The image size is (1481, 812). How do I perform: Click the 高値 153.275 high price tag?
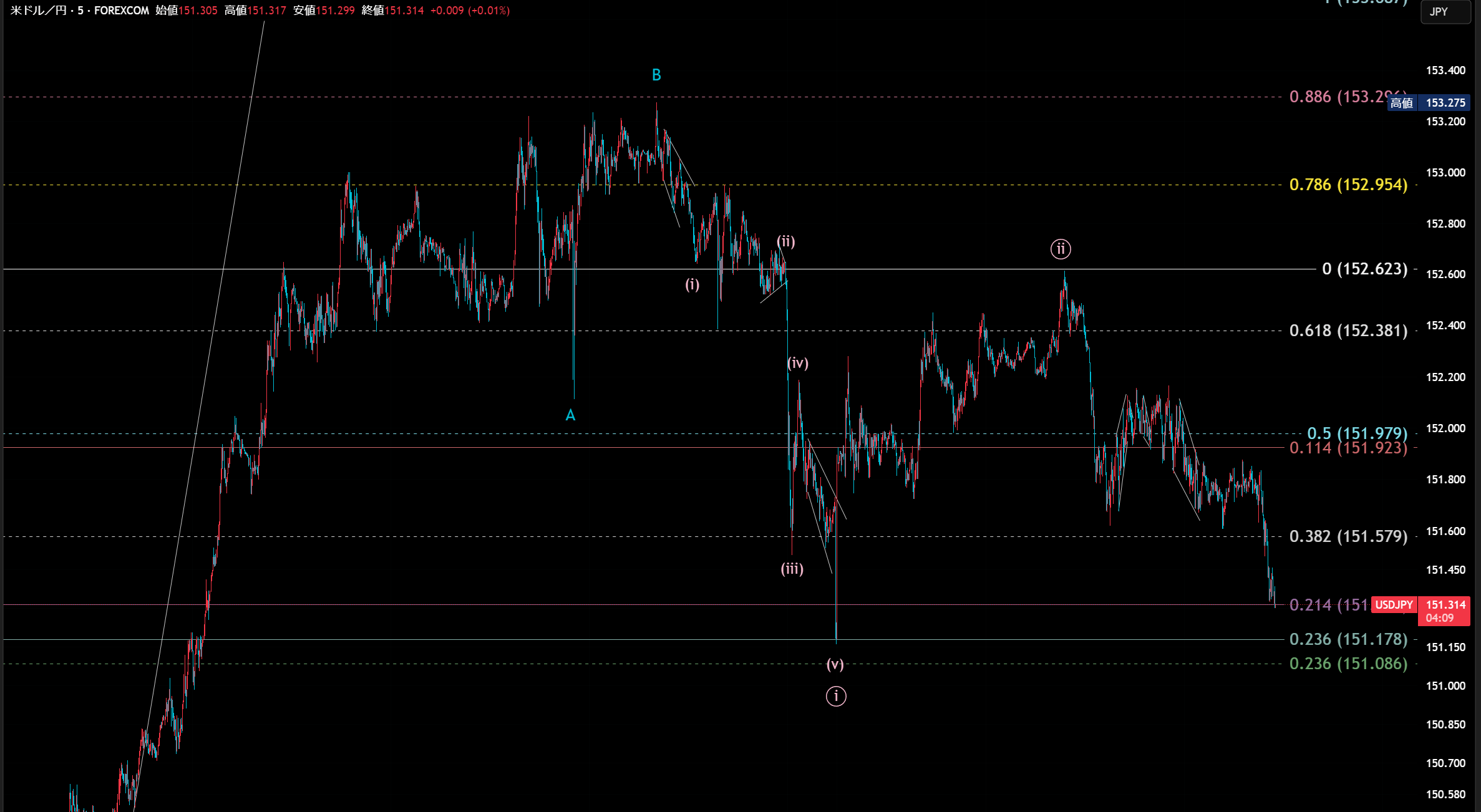(1429, 103)
